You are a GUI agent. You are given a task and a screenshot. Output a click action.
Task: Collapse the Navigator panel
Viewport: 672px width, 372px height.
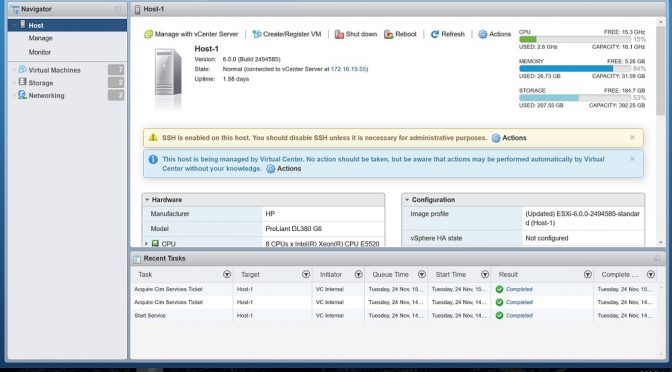118,9
